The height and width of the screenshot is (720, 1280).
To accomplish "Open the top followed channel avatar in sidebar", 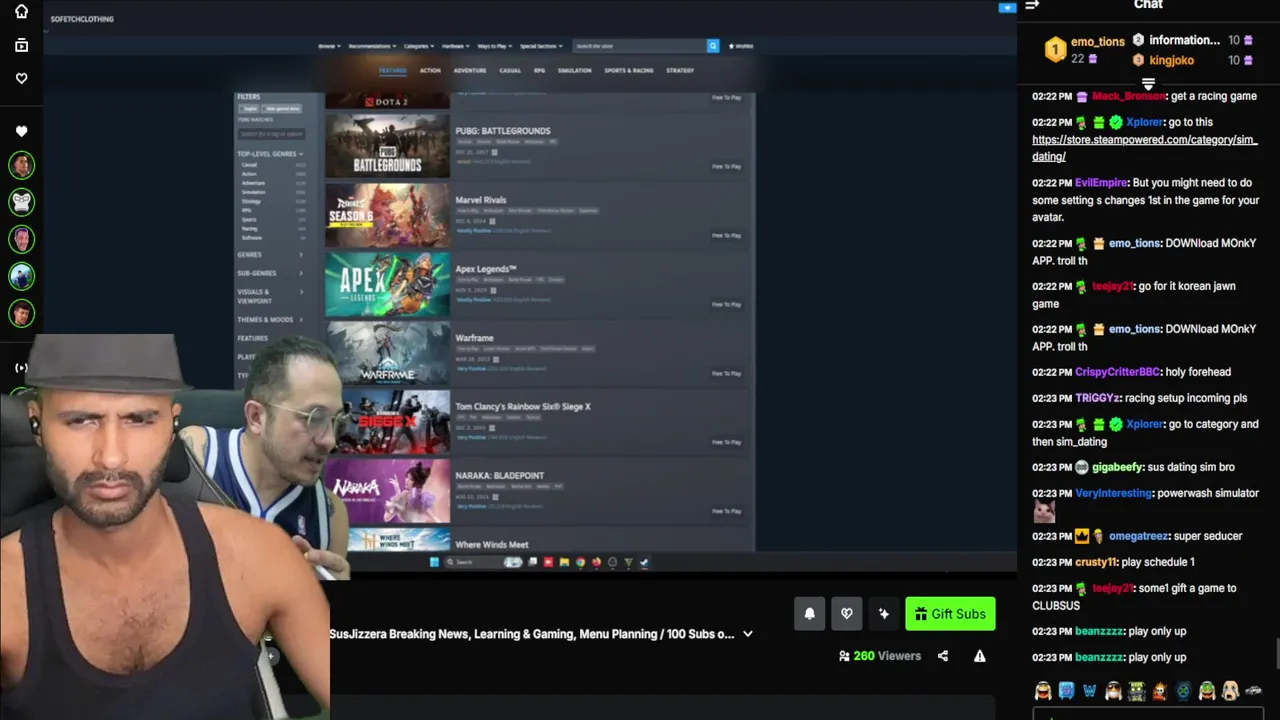I will tap(21, 165).
